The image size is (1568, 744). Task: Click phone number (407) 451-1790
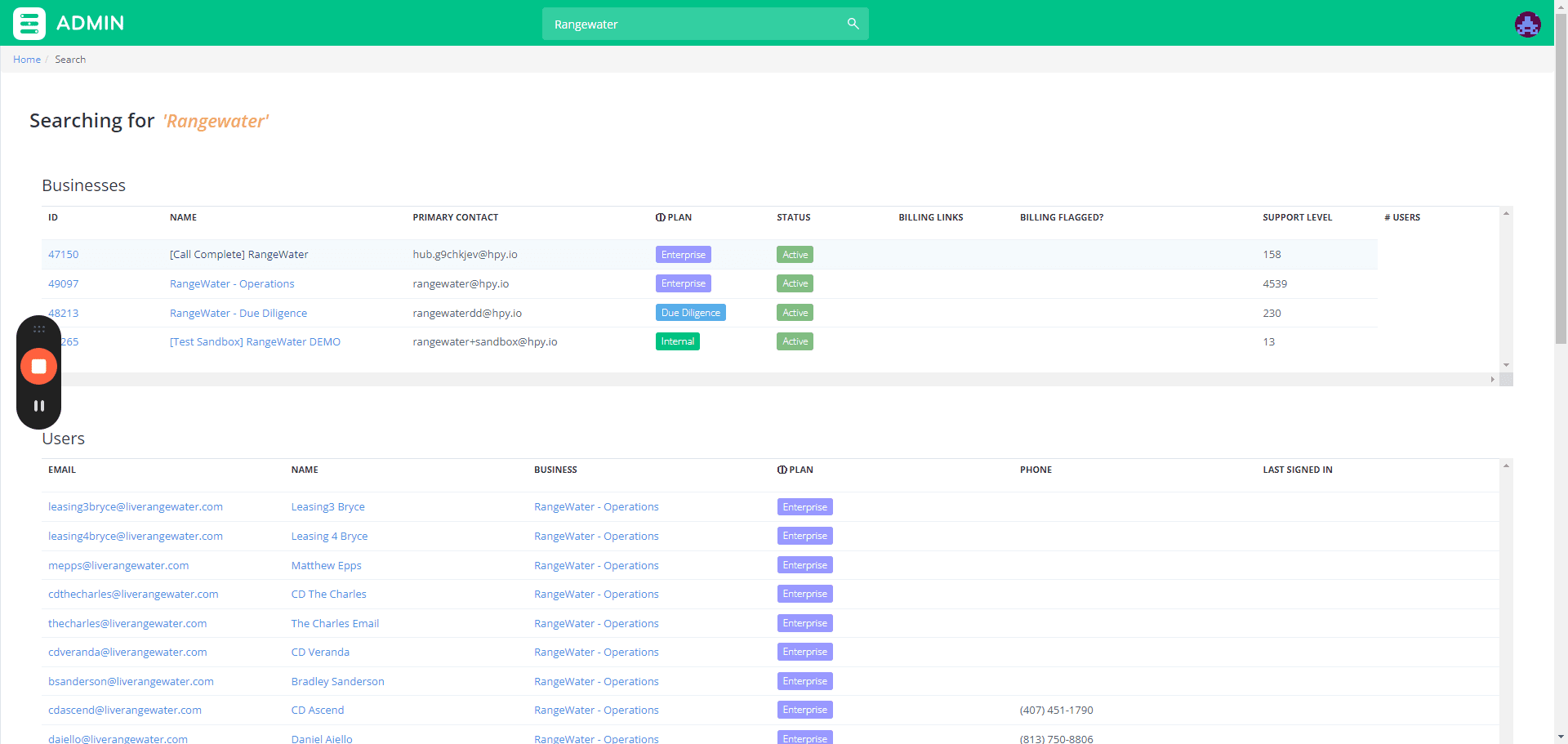1056,711
